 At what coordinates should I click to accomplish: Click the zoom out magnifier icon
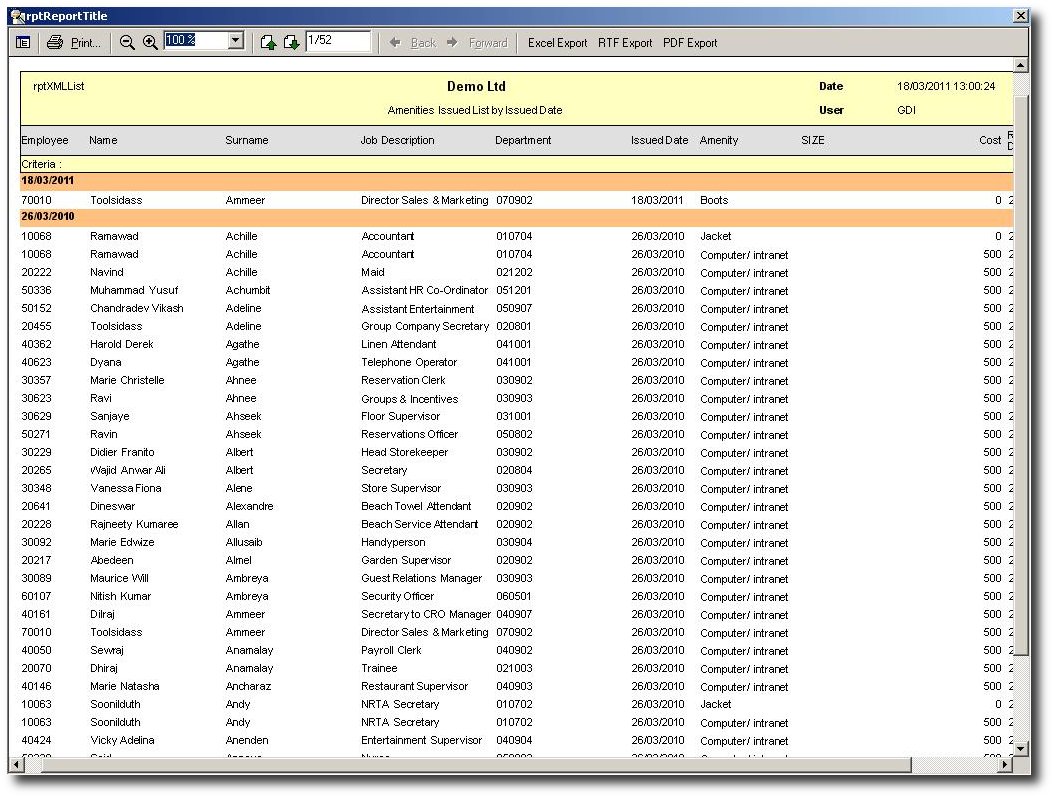127,43
